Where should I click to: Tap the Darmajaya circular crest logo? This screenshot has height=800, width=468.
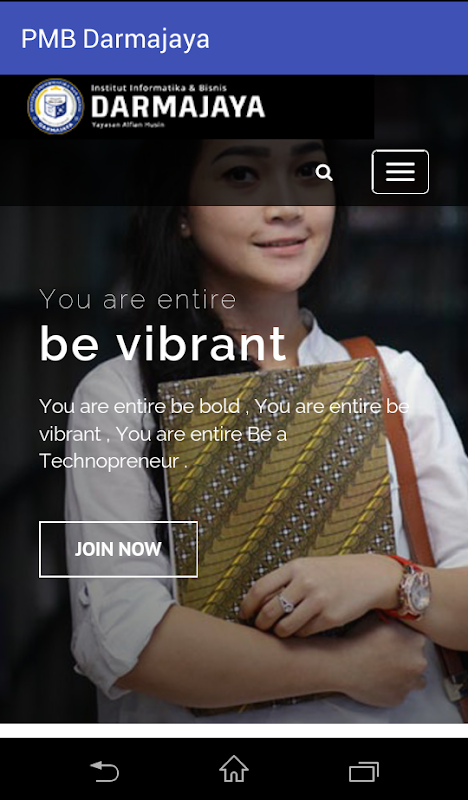pos(56,106)
